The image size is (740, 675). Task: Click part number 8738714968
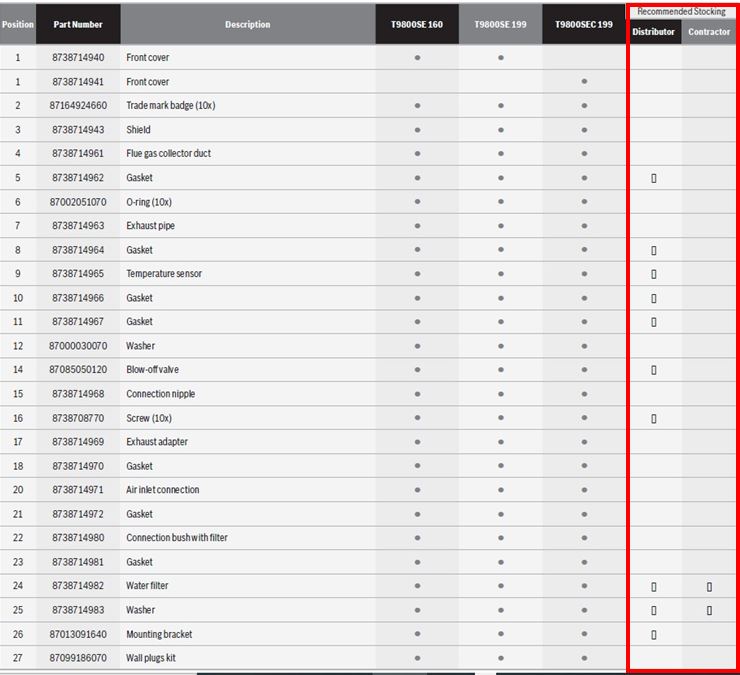click(x=78, y=394)
